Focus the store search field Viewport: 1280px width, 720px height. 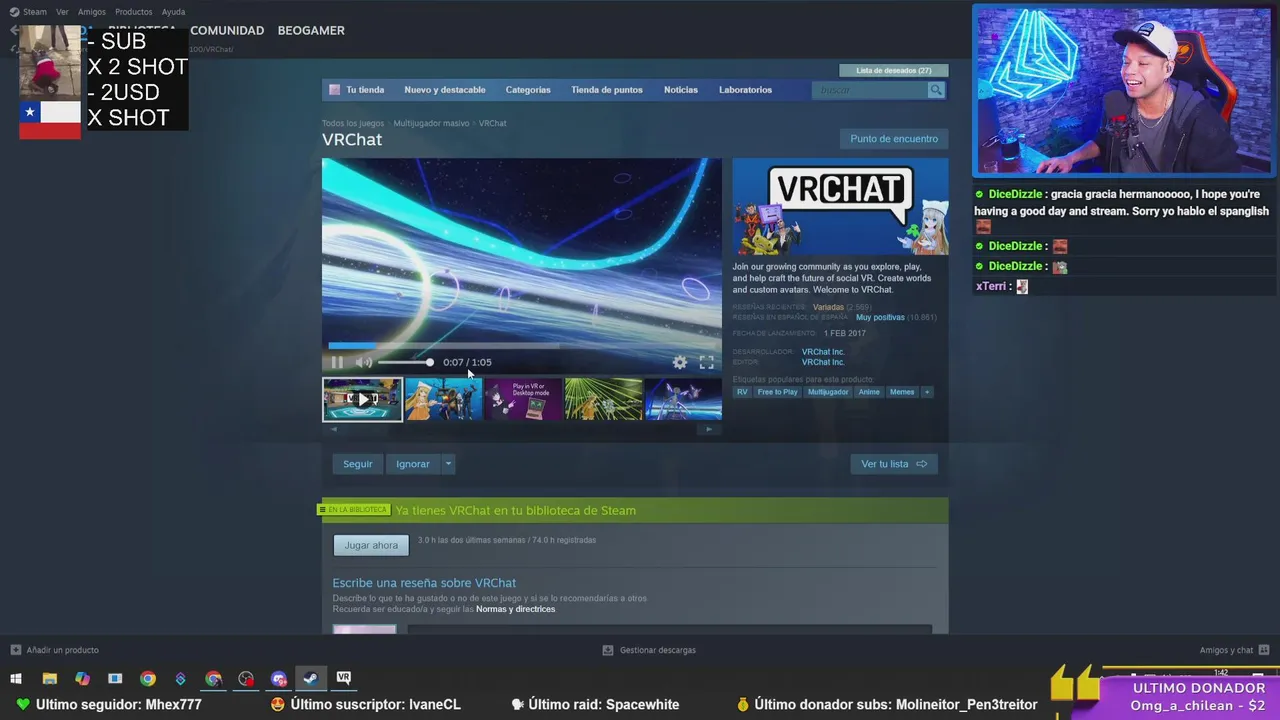[x=870, y=90]
